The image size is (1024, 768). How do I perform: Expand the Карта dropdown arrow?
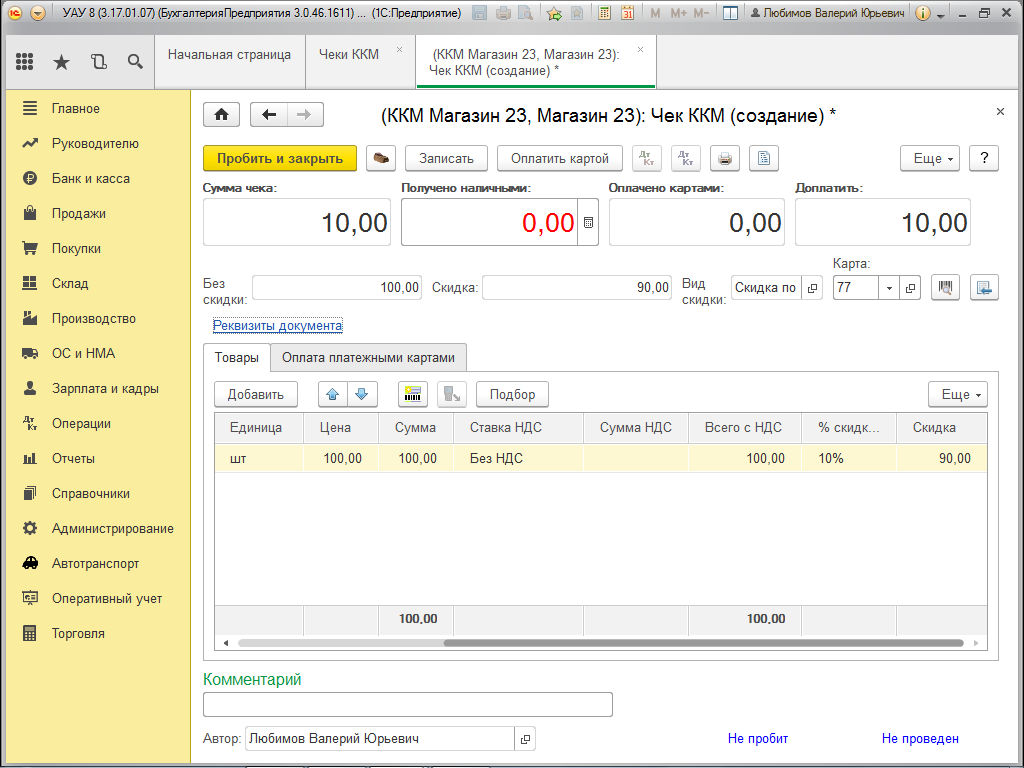889,288
